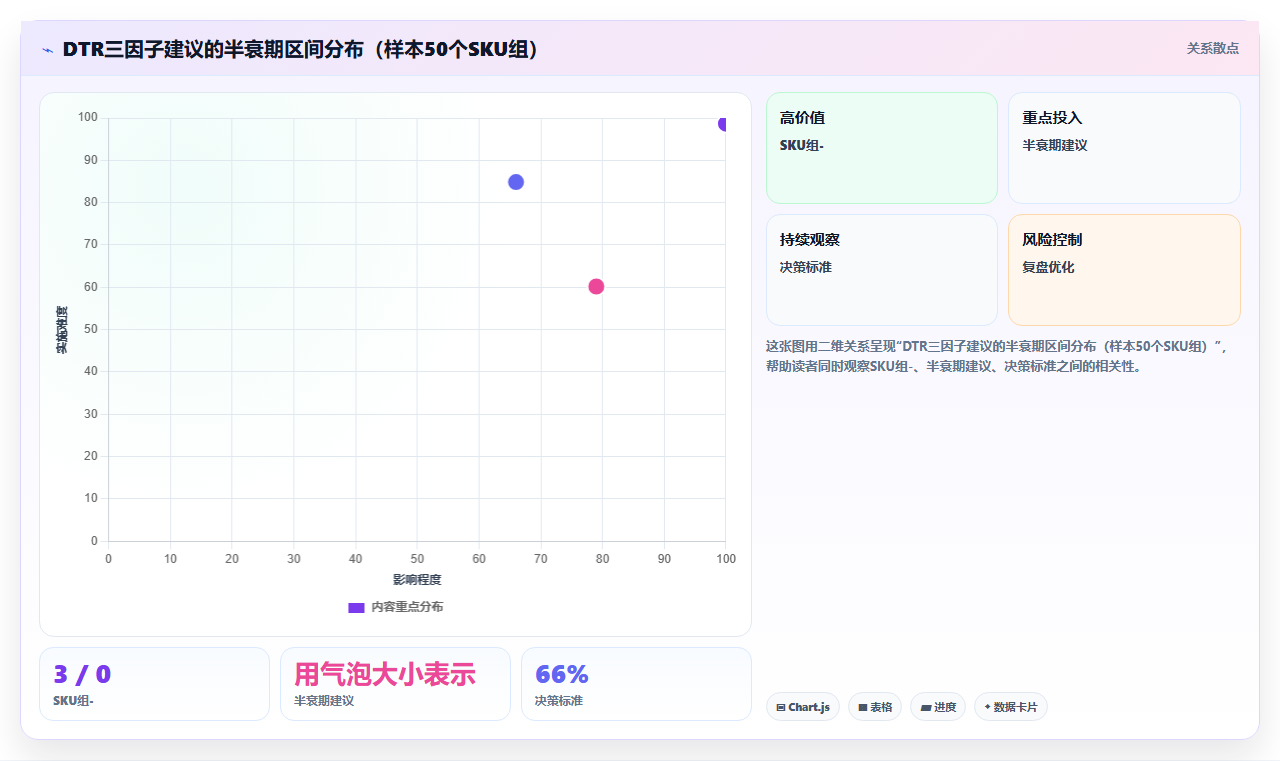Select the pink scatter point near 79
This screenshot has height=761, width=1280.
tap(596, 287)
